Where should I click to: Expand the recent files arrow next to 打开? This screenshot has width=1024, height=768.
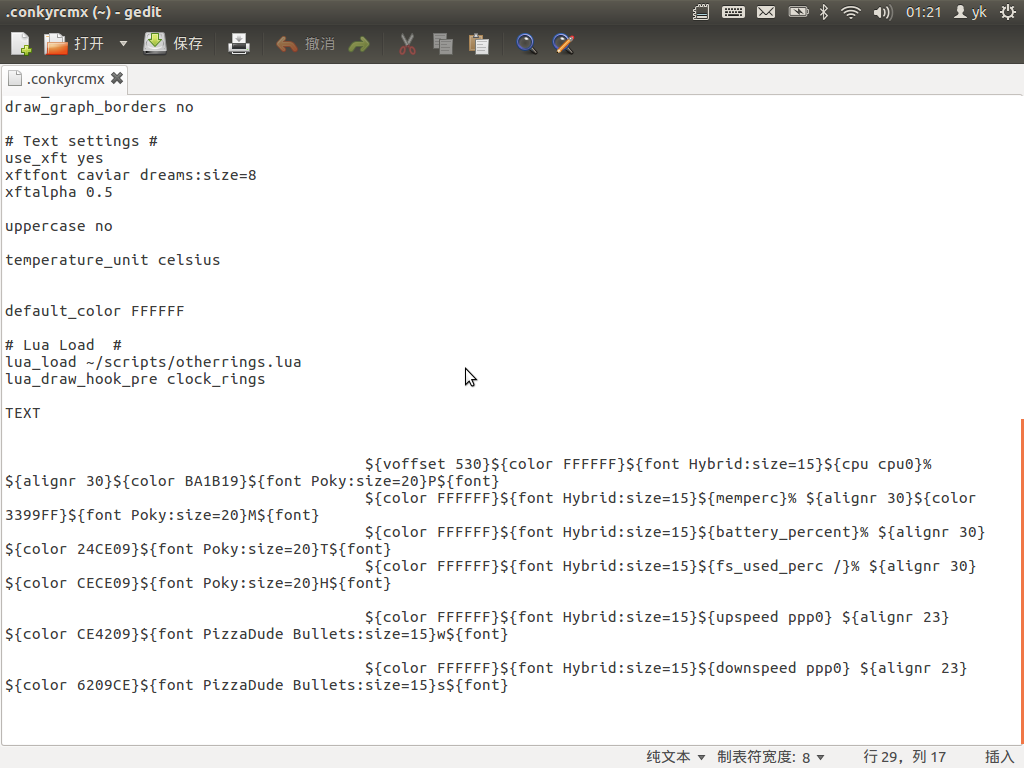click(x=123, y=44)
